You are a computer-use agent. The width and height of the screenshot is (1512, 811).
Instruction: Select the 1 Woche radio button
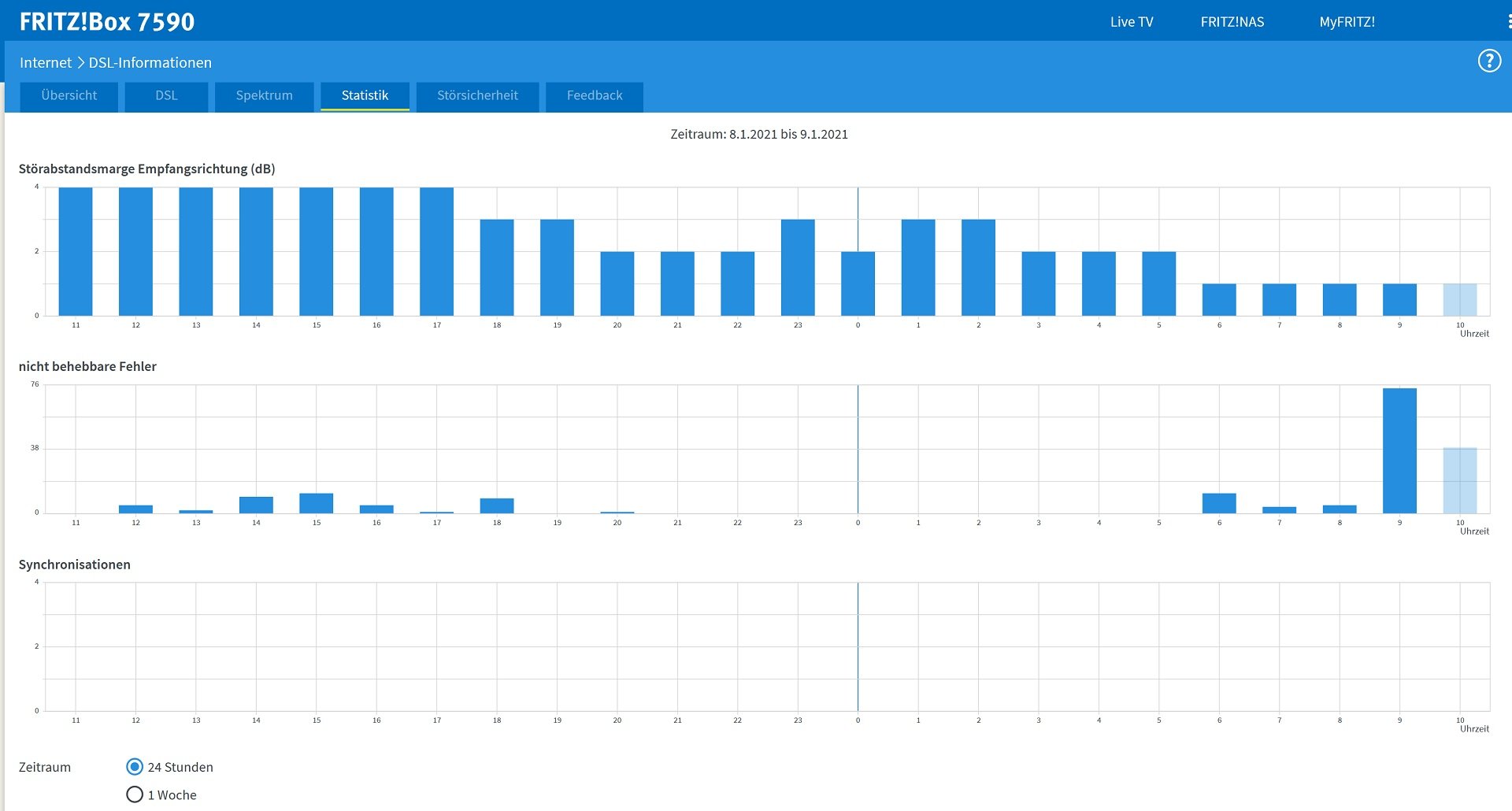click(x=135, y=794)
